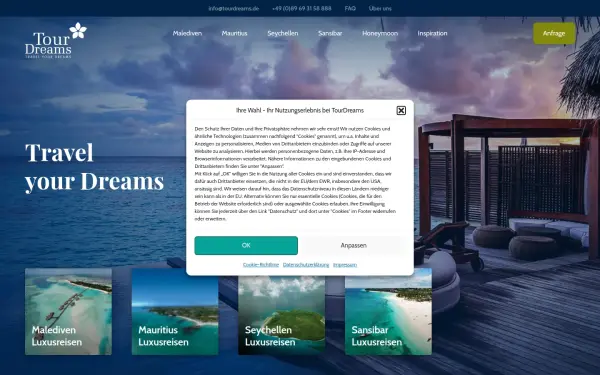Open the FAQ link in top bar
The image size is (600, 375).
pos(350,8)
